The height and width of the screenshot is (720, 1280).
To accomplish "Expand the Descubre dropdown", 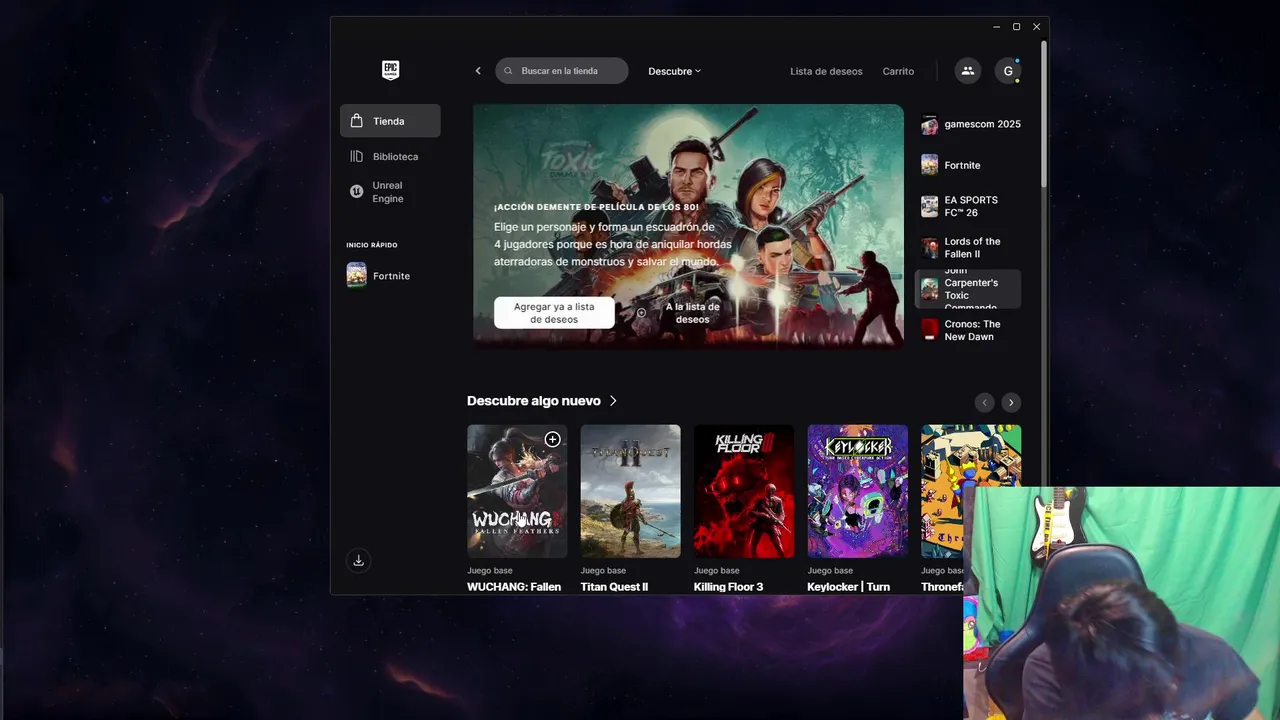I will 675,71.
